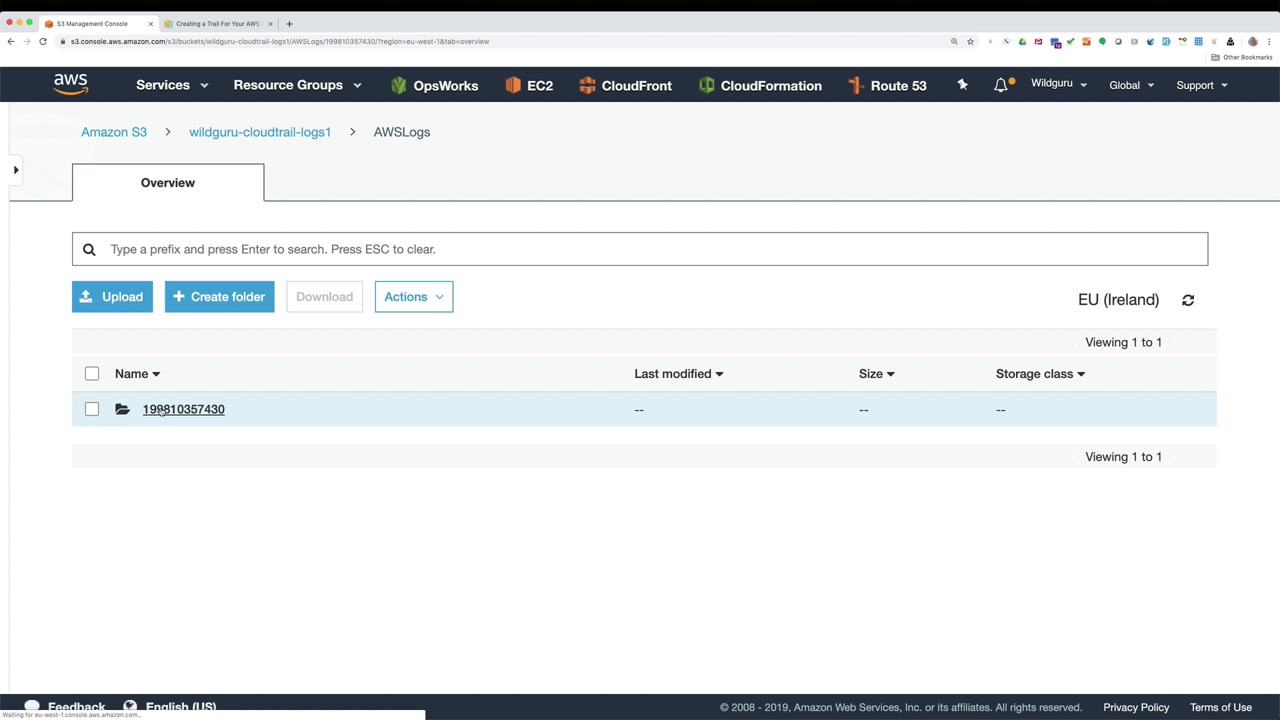1280x720 pixels.
Task: Refresh the S3 object list
Action: 1188,300
